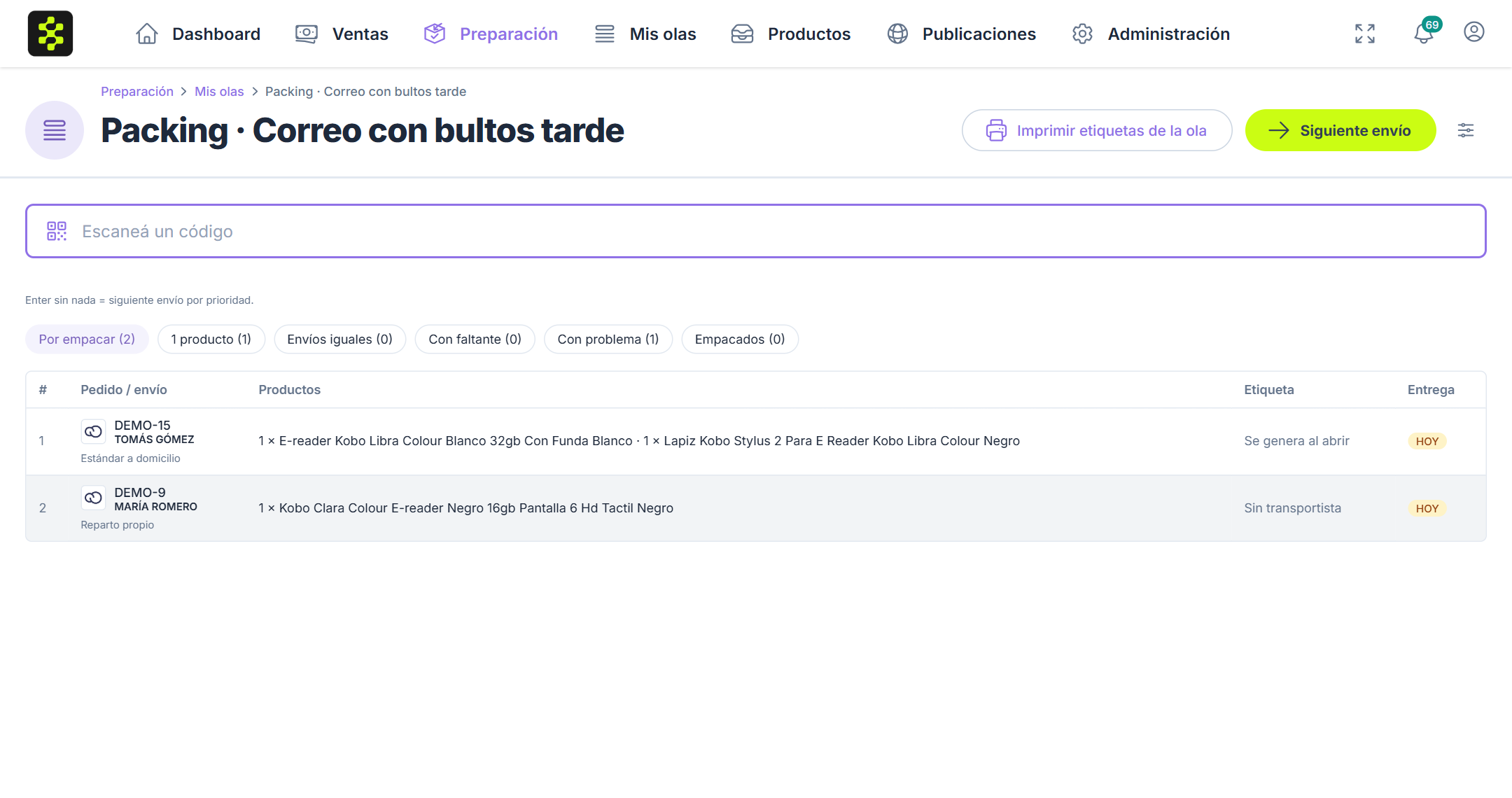This screenshot has width=1512, height=798.
Task: Open Administración settings
Action: coord(1151,34)
